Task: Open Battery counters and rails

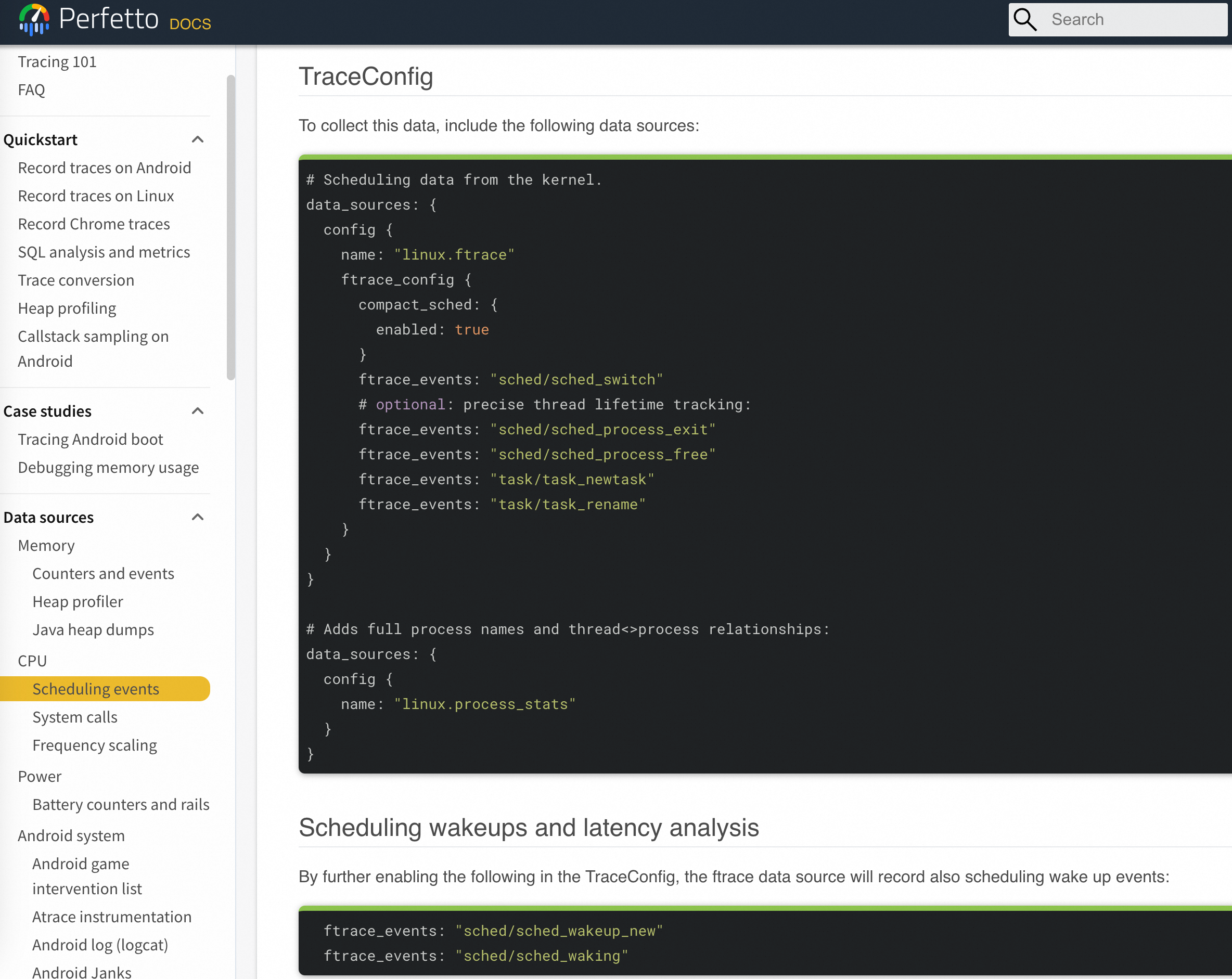Action: point(121,804)
